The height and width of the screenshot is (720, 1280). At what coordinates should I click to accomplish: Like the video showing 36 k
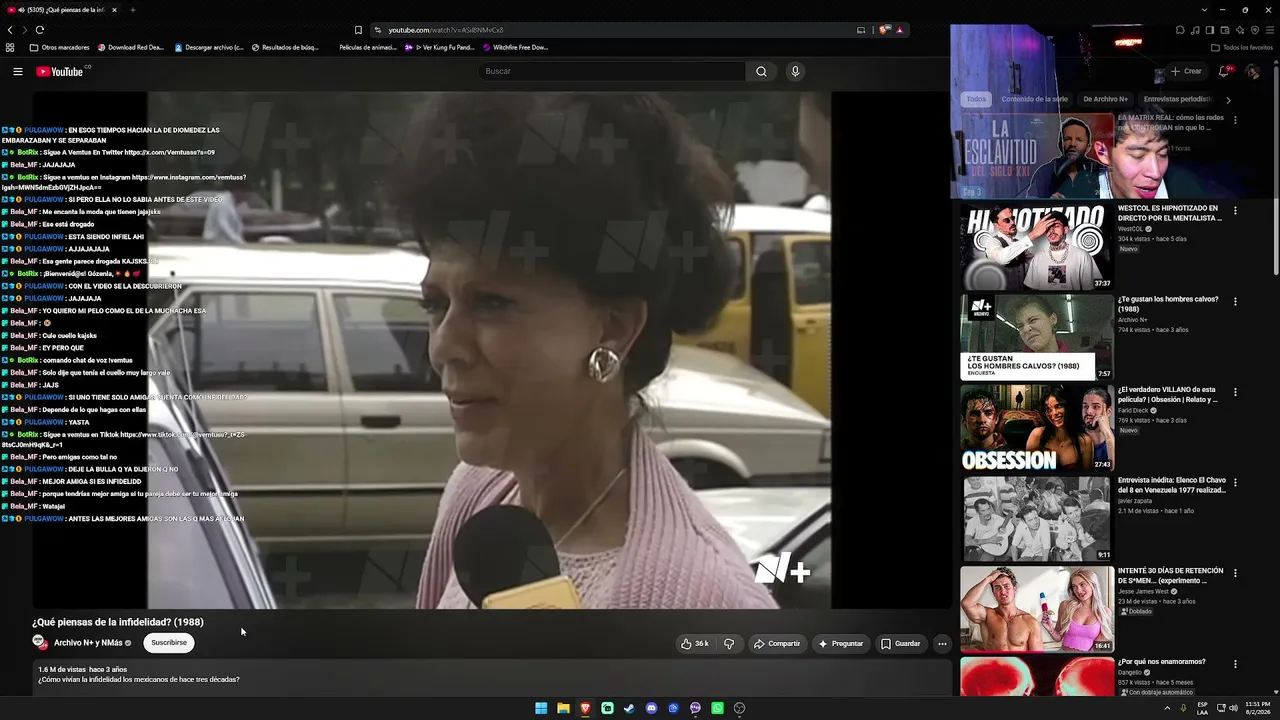click(x=694, y=644)
